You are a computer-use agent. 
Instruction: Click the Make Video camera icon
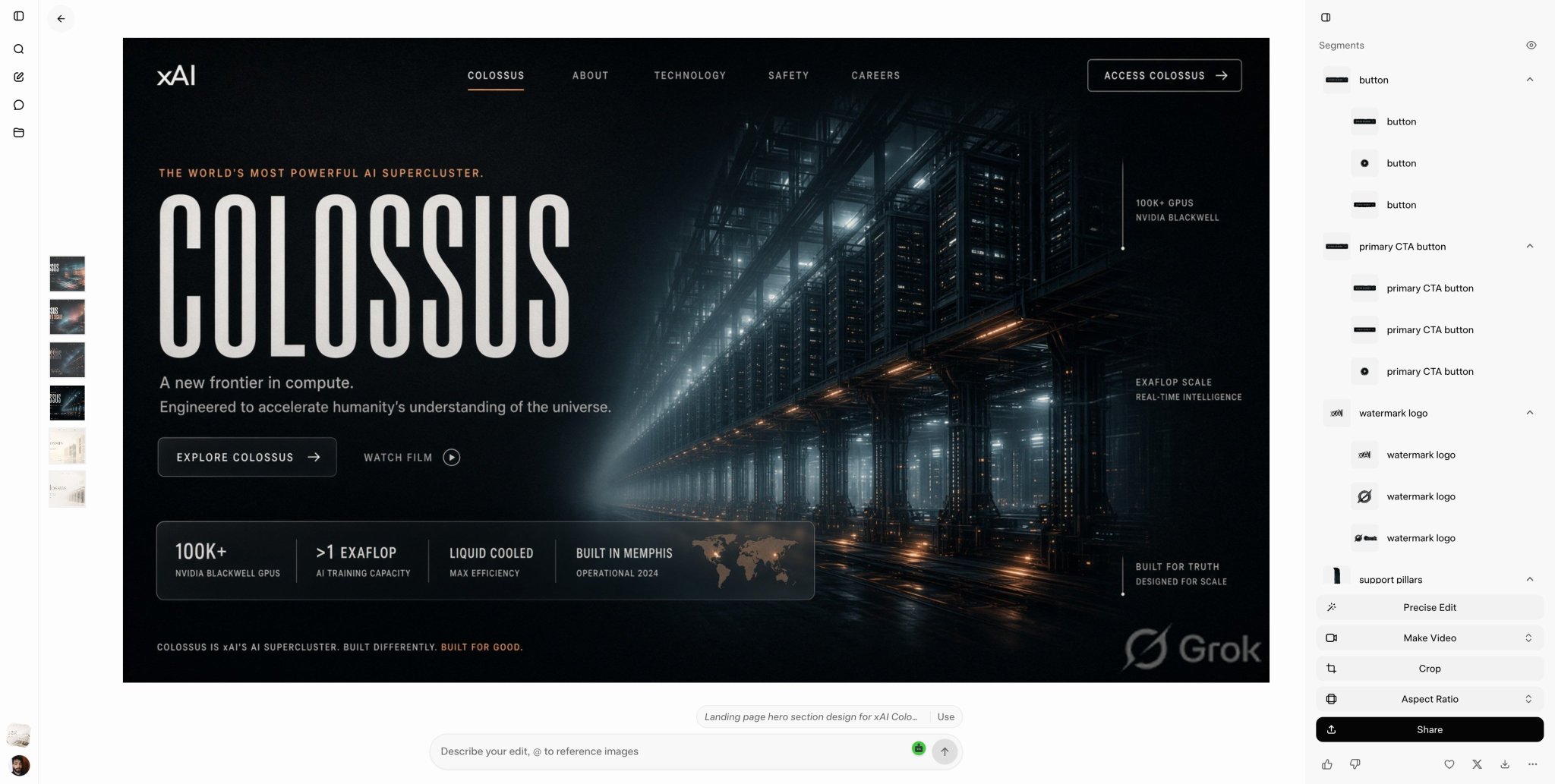tap(1331, 638)
